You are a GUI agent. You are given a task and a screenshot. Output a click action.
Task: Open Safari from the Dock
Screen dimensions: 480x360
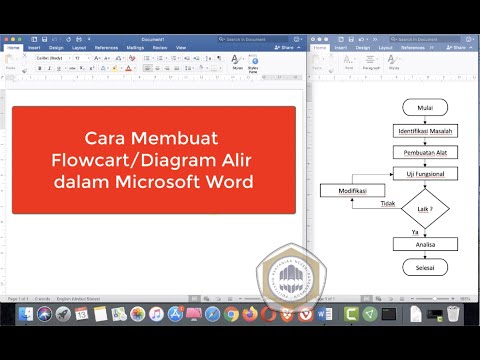pos(212,314)
